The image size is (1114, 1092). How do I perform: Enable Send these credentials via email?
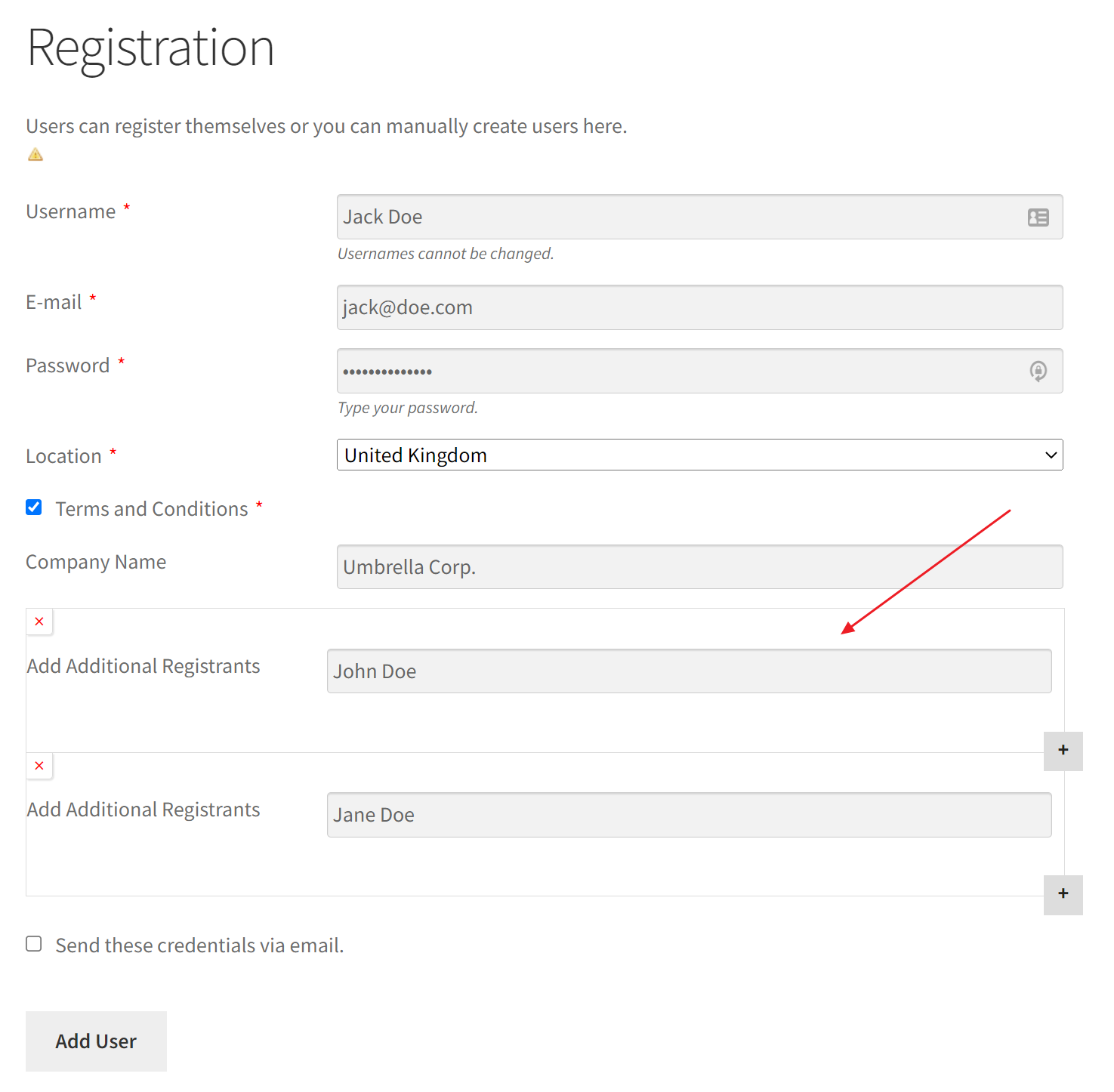tap(34, 944)
